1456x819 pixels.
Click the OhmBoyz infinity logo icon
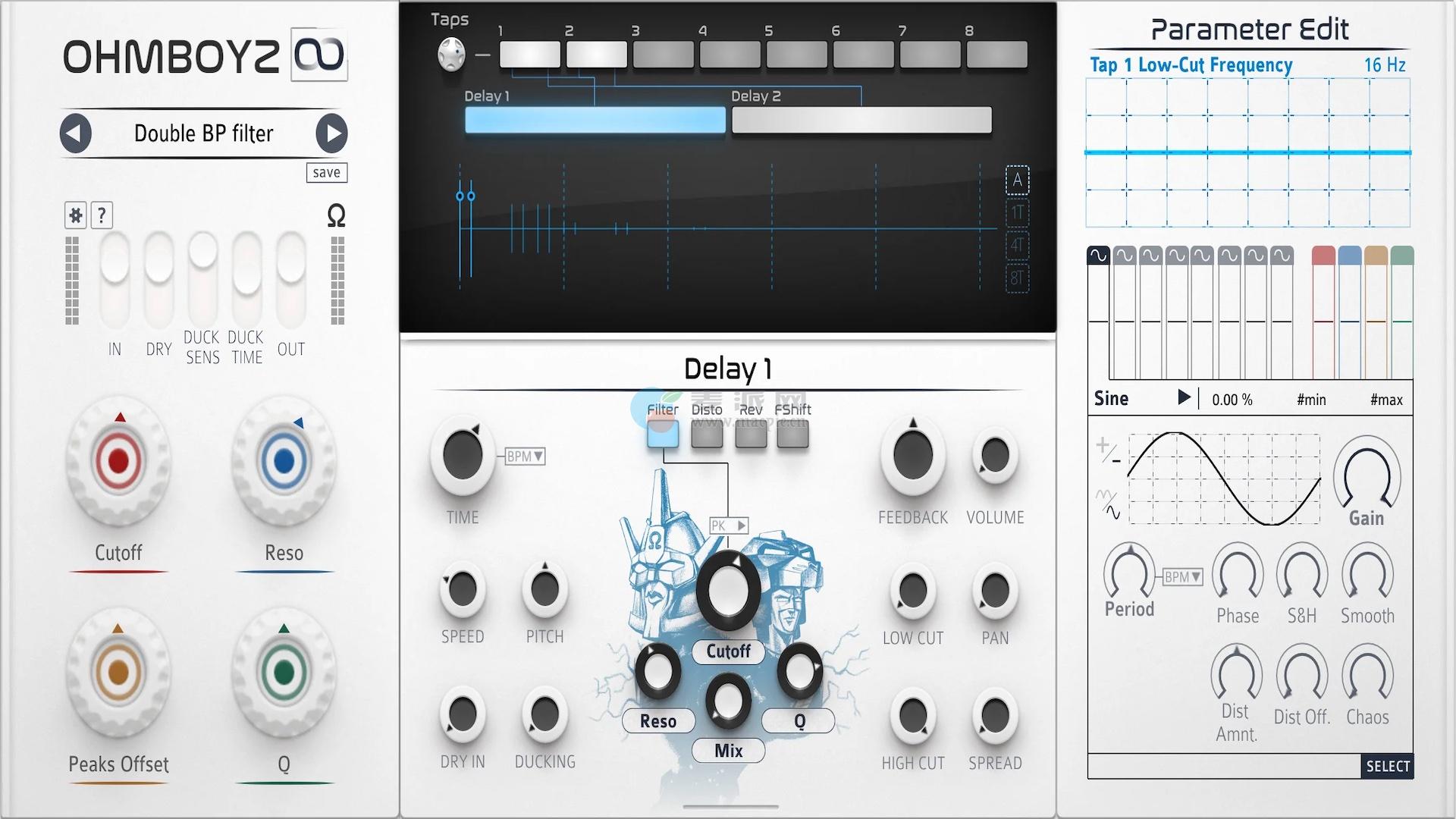point(319,55)
